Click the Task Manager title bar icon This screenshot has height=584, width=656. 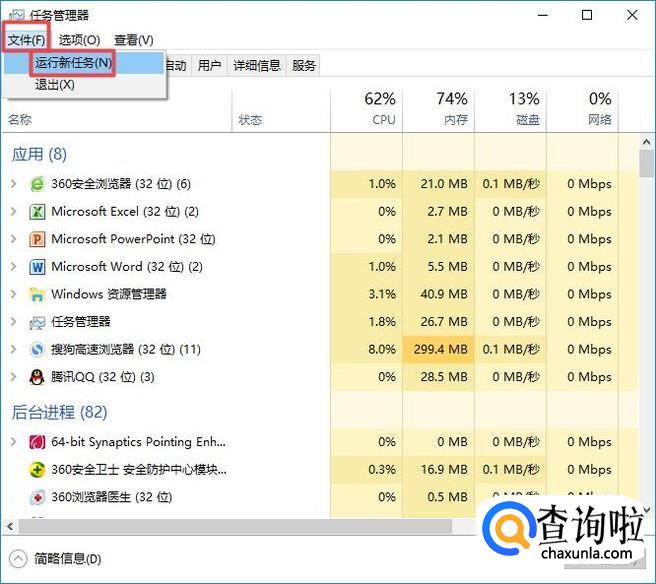click(x=17, y=16)
